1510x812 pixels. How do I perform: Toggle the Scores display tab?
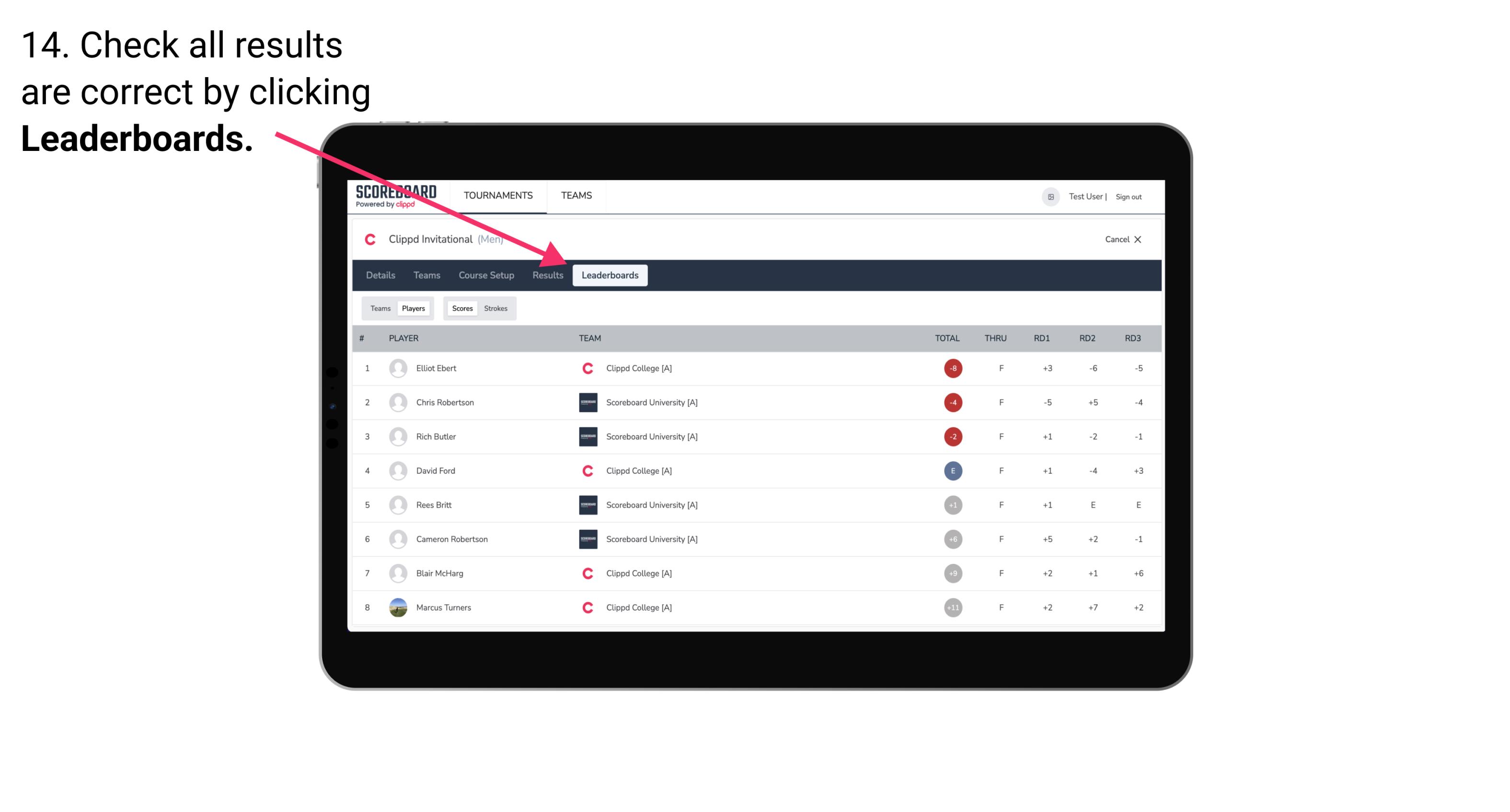(461, 308)
